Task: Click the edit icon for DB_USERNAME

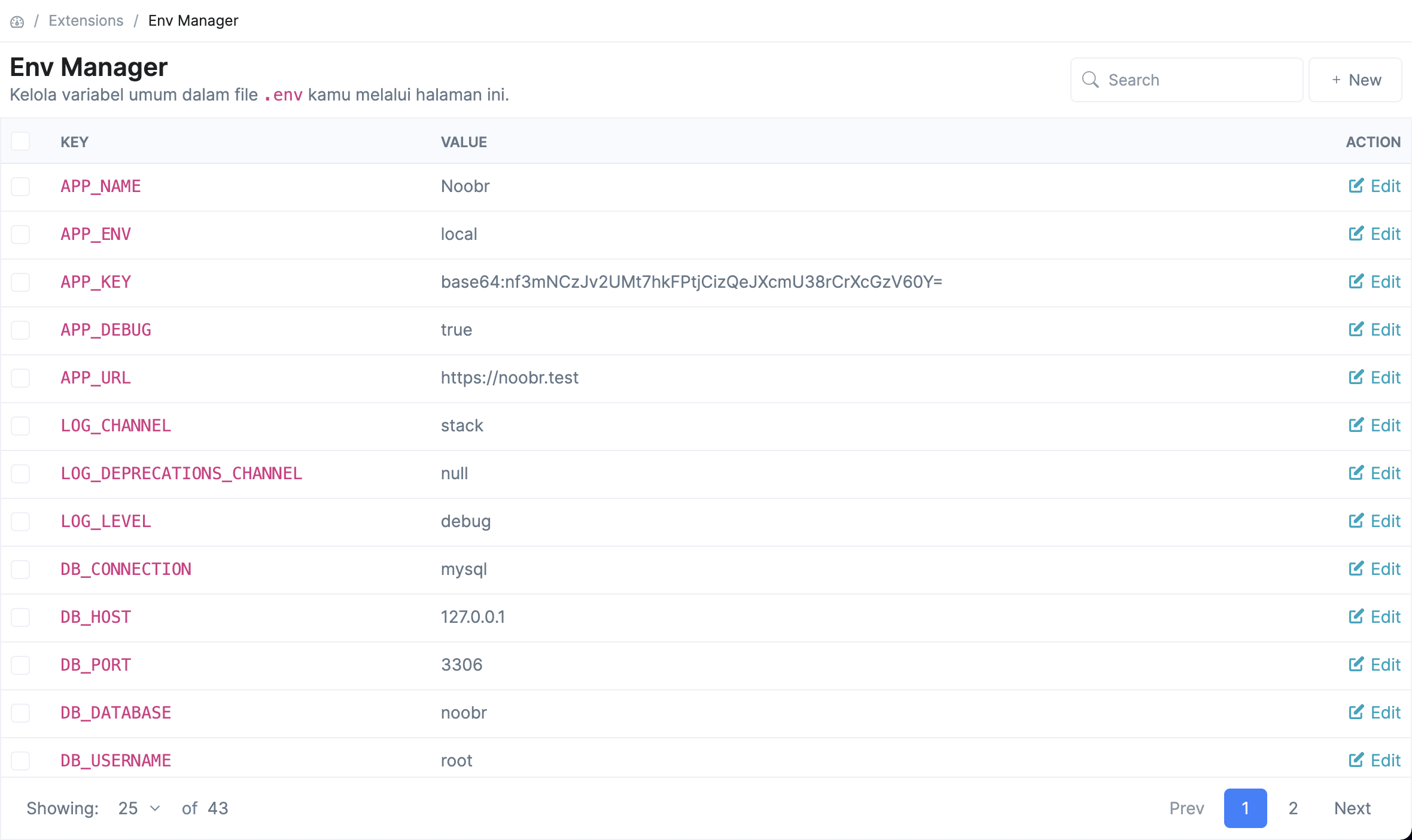Action: point(1356,760)
